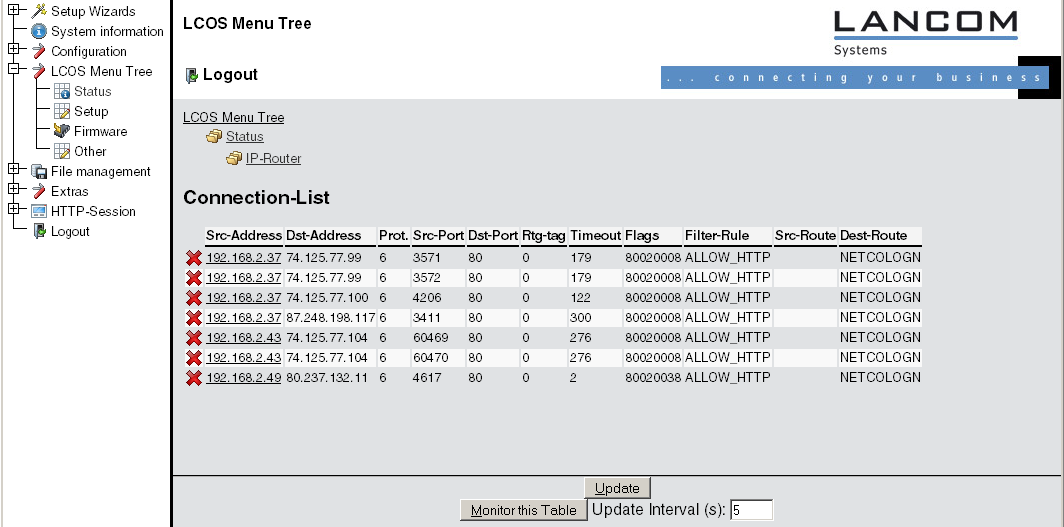The height and width of the screenshot is (527, 1064).
Task: Click the Update Interval input field
Action: coord(751,510)
